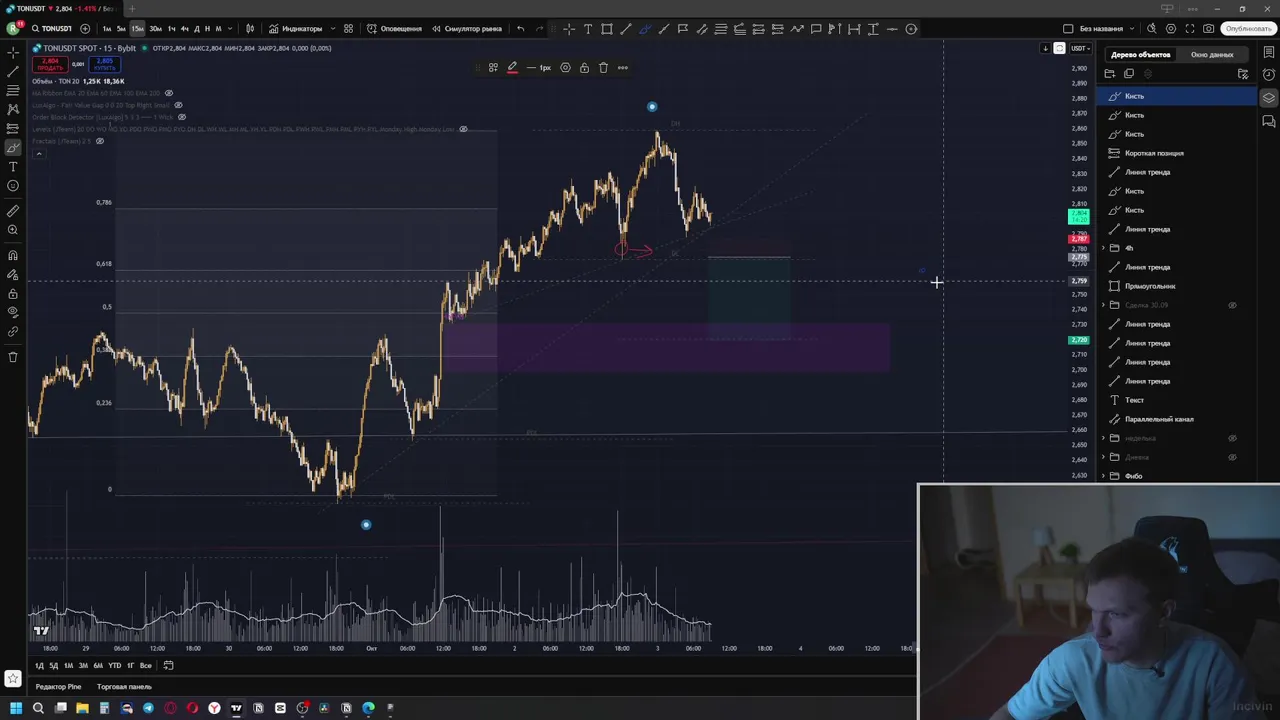Lock the selected drawing

coord(584,68)
